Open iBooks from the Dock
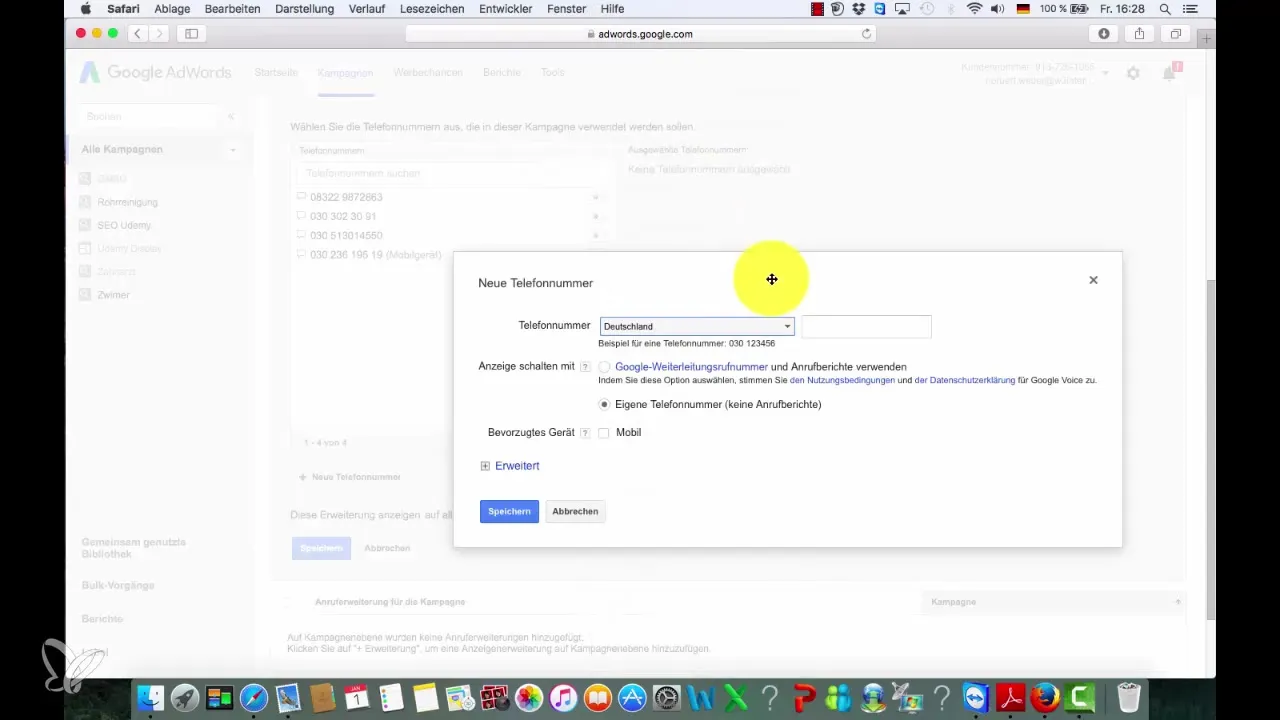The image size is (1280, 720). point(598,697)
